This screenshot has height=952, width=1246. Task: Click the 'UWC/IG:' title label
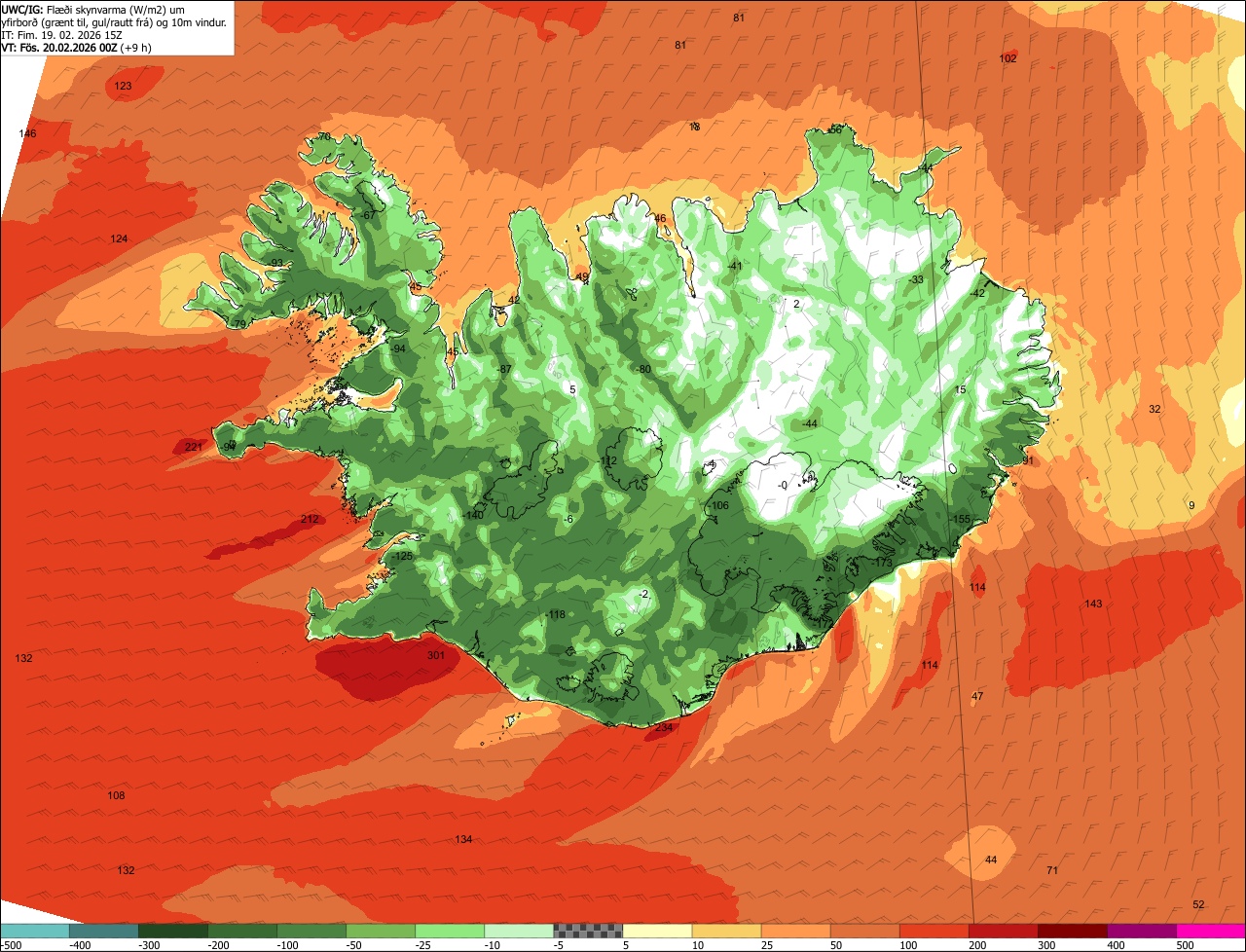click(x=22, y=8)
